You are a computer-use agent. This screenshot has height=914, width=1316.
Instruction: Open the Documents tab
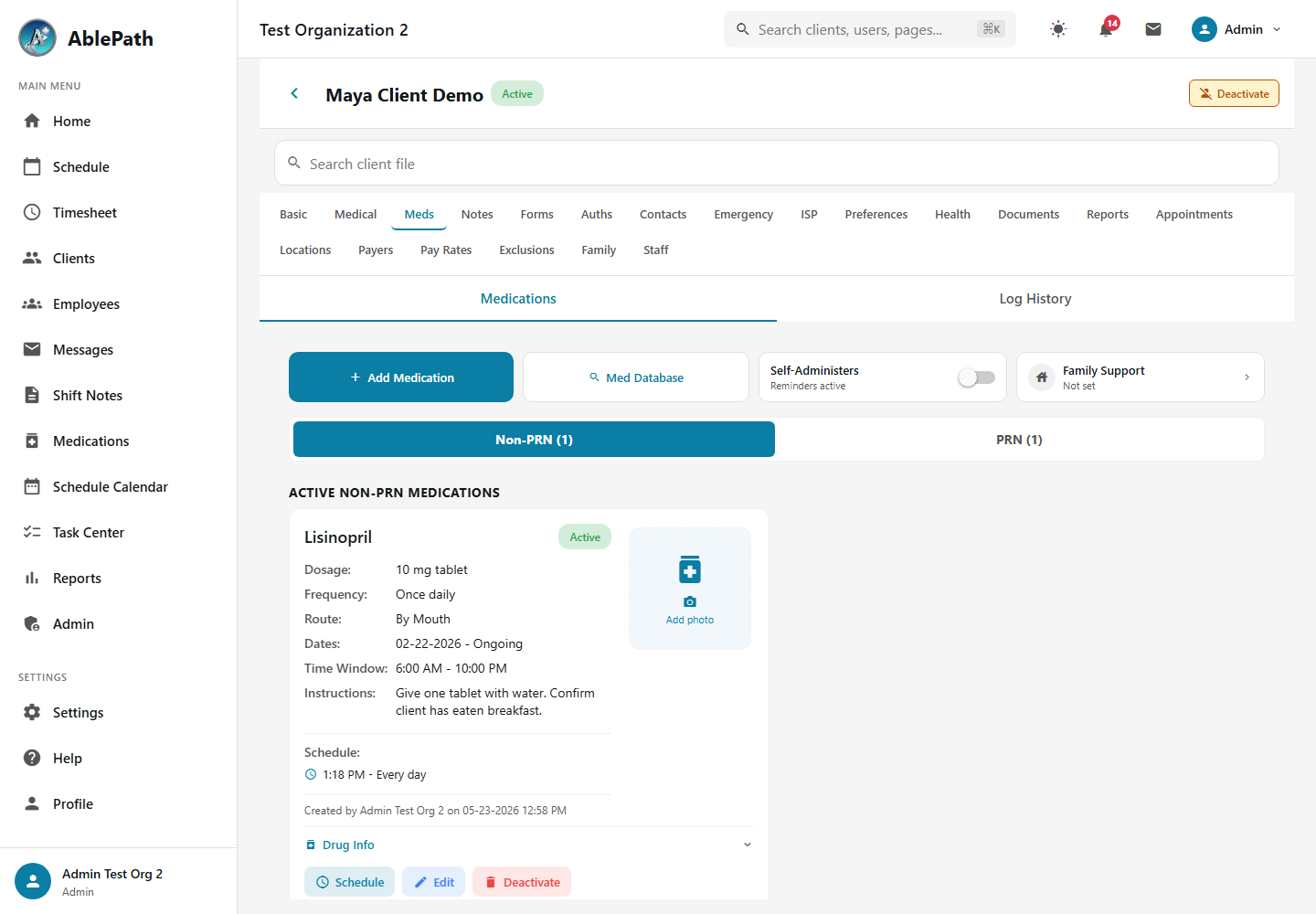pos(1028,215)
